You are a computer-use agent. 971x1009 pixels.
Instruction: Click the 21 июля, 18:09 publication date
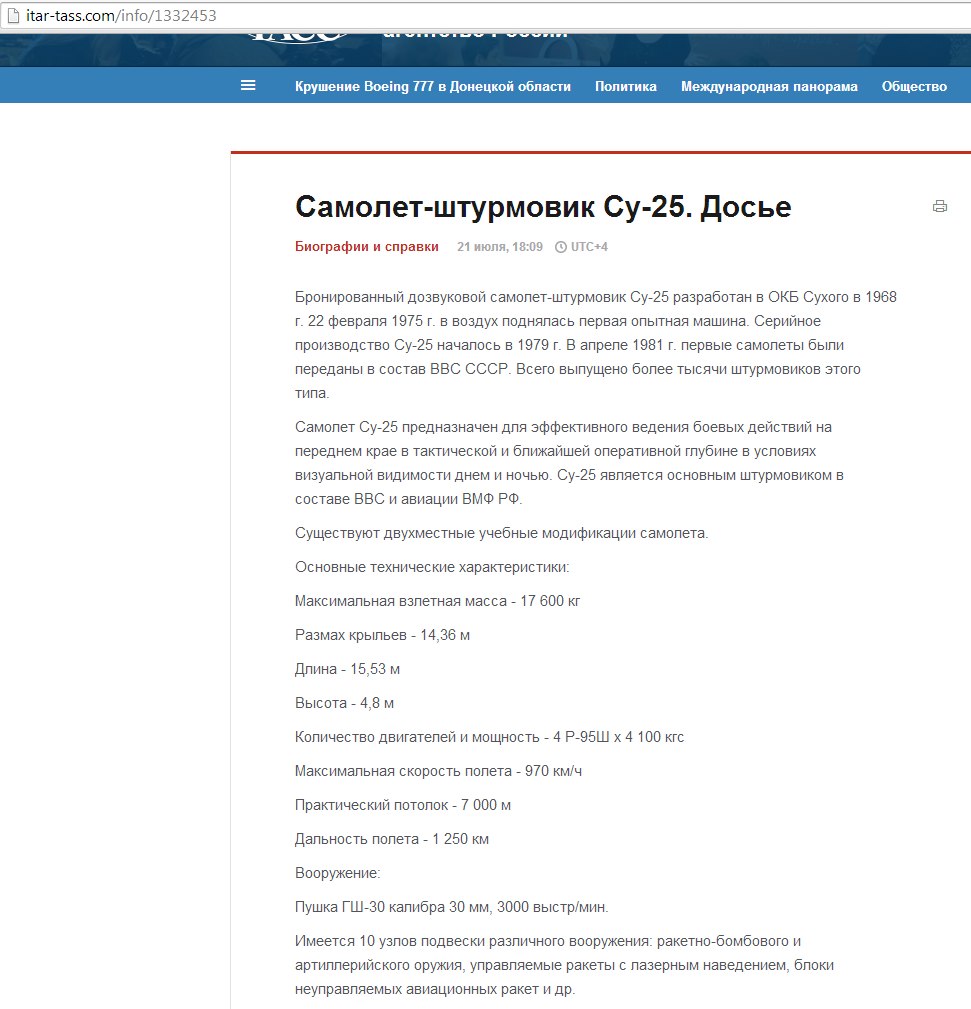pyautogui.click(x=499, y=247)
